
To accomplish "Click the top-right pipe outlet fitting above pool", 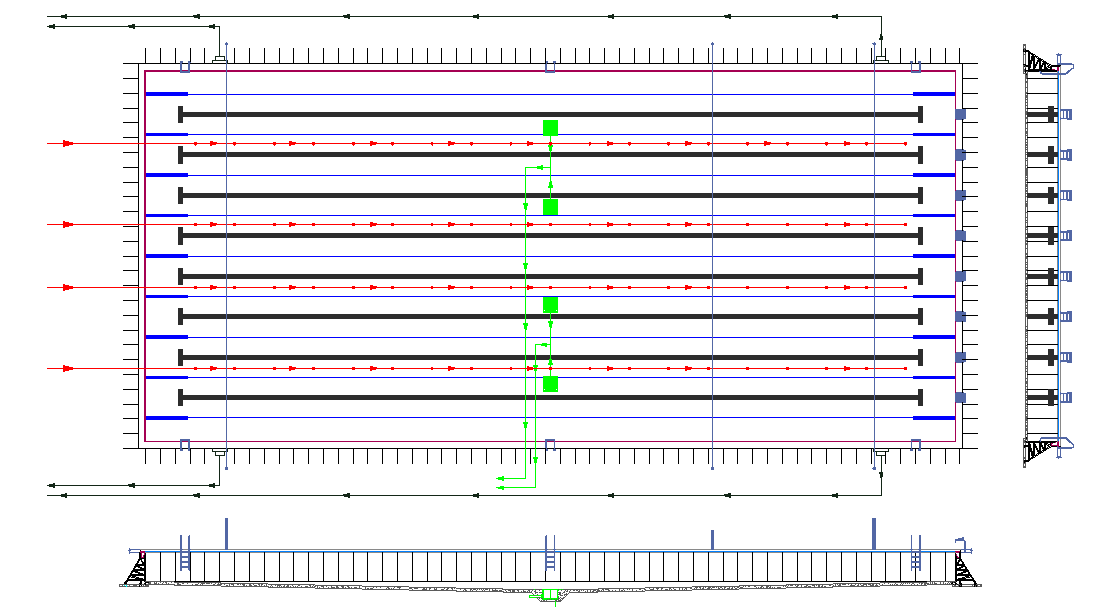I will coord(880,59).
